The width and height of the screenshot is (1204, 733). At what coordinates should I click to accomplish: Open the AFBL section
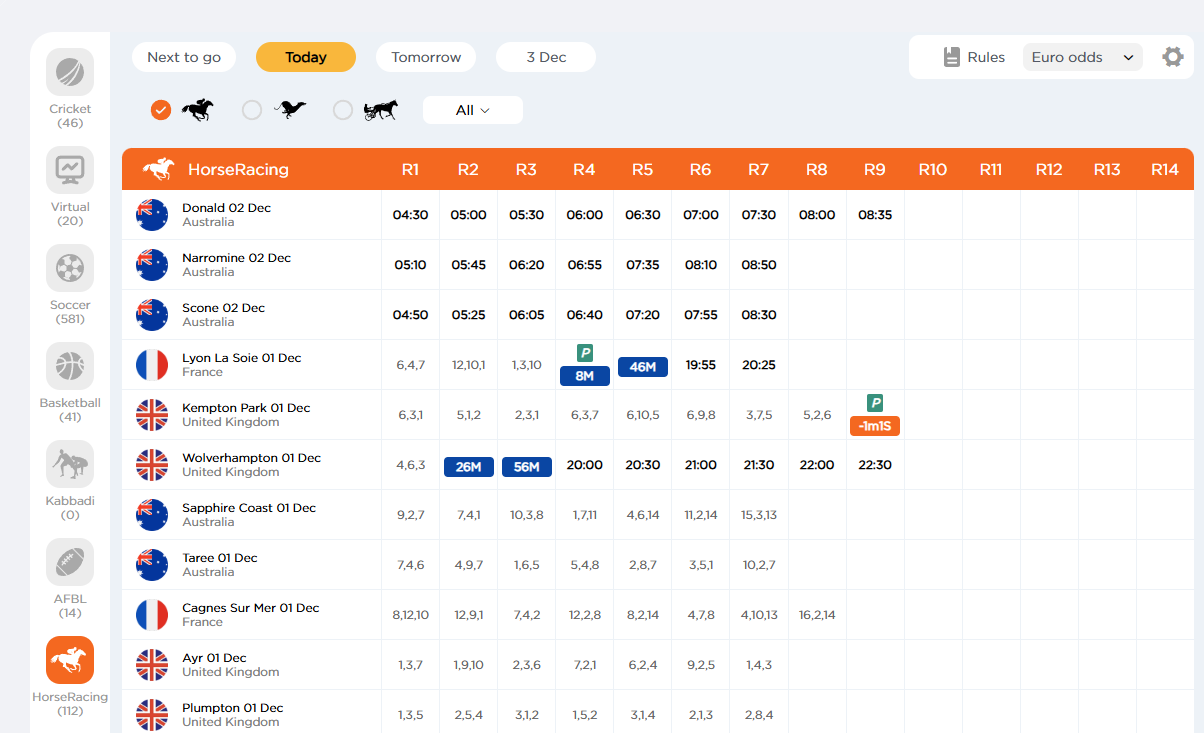pyautogui.click(x=70, y=561)
